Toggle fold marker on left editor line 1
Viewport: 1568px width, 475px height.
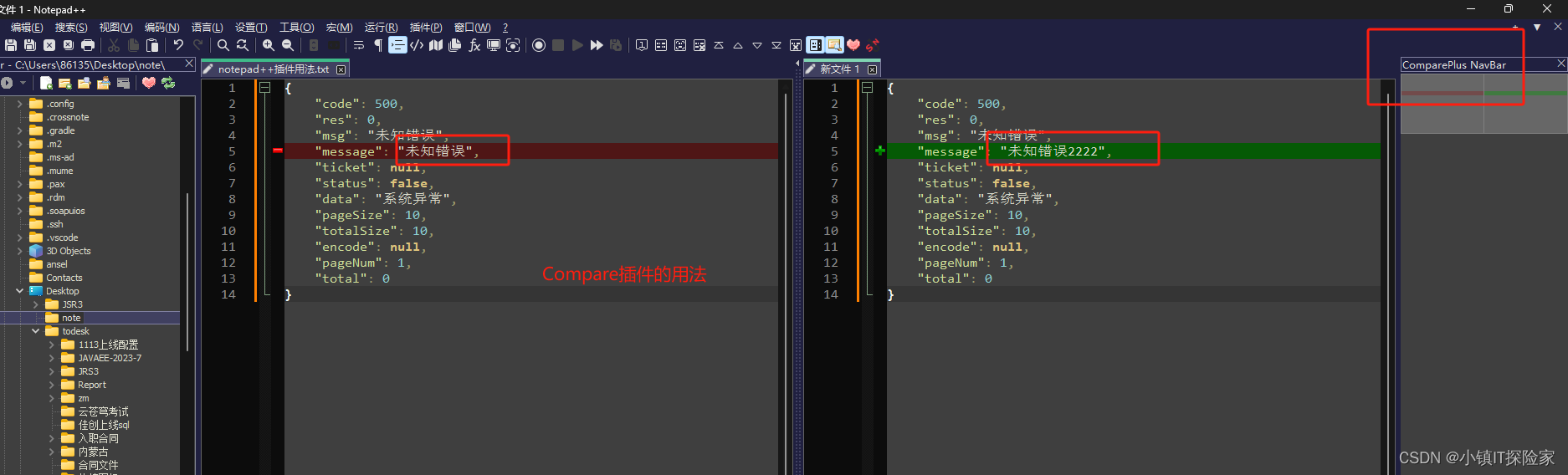(x=265, y=88)
